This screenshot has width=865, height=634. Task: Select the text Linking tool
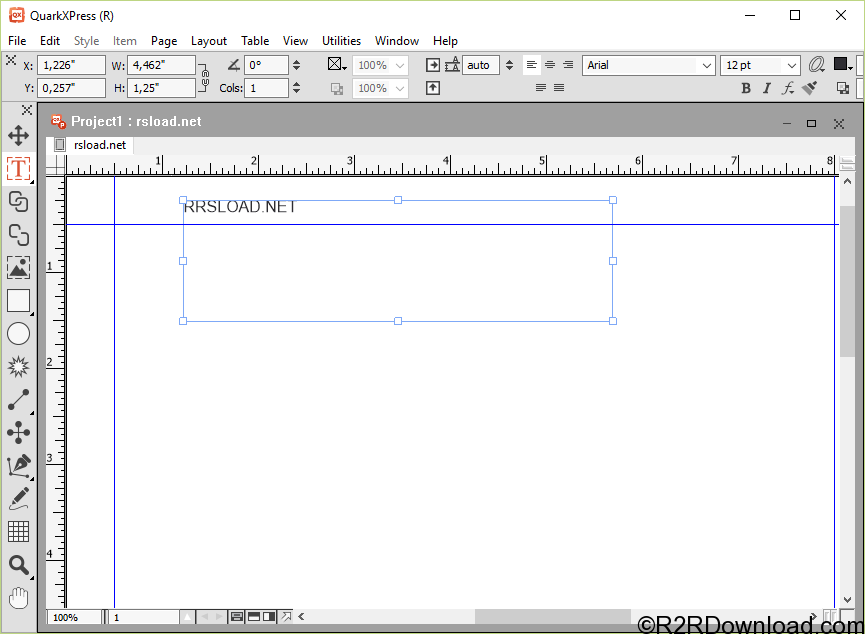coord(18,202)
